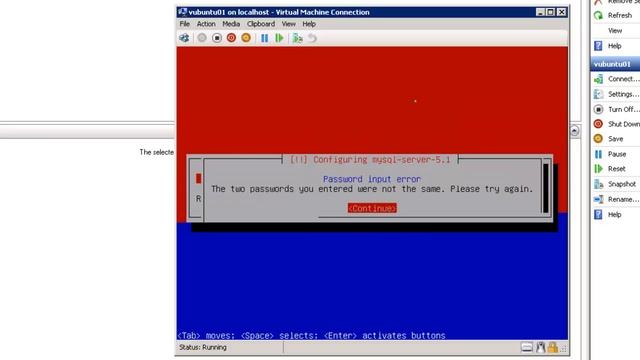This screenshot has height=360, width=640.
Task: Click the Snapshot icon in Actions pane
Action: click(x=598, y=184)
